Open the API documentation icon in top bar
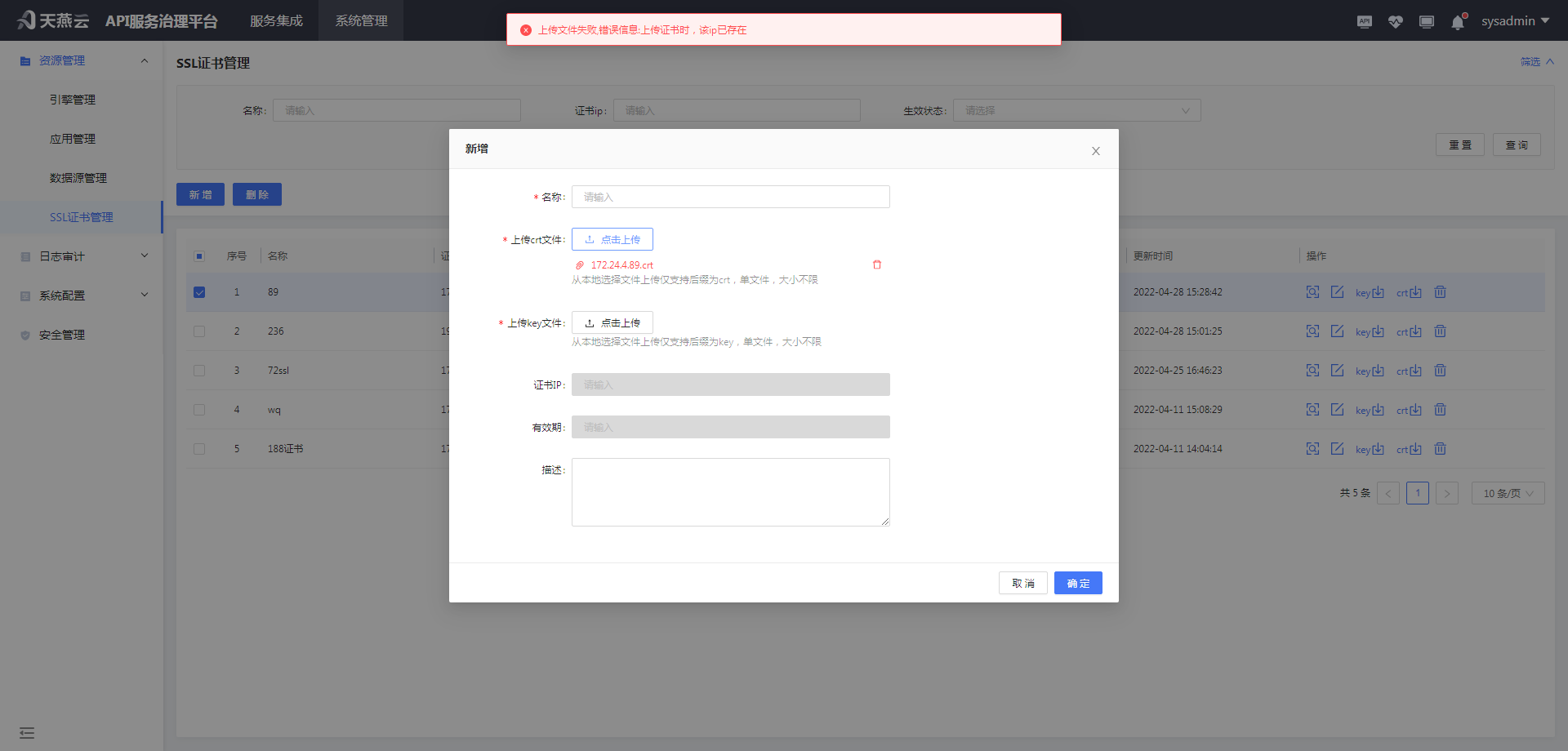The height and width of the screenshot is (751, 1568). click(1364, 21)
